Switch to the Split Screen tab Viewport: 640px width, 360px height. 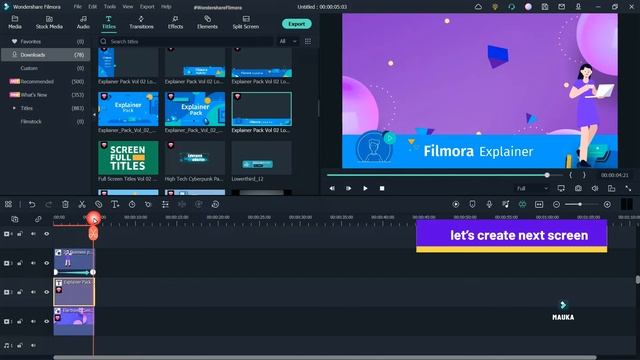point(246,22)
